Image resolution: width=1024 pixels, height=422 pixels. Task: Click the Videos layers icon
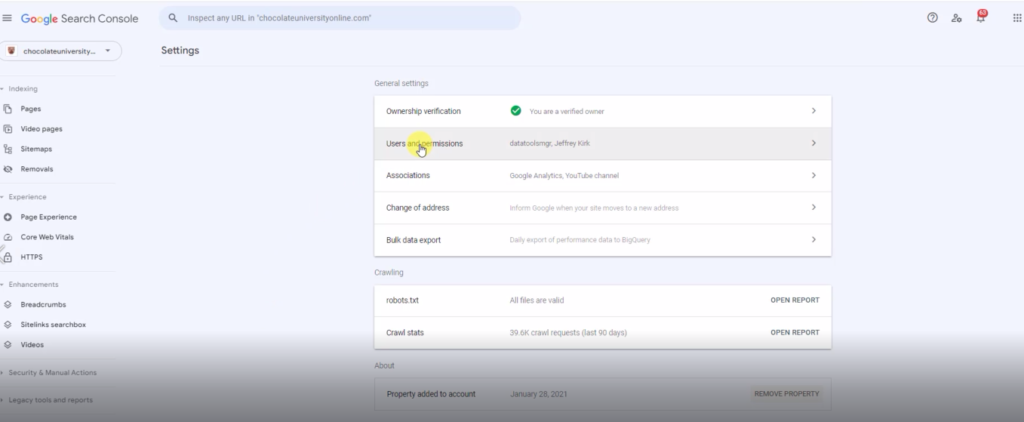pos(8,344)
